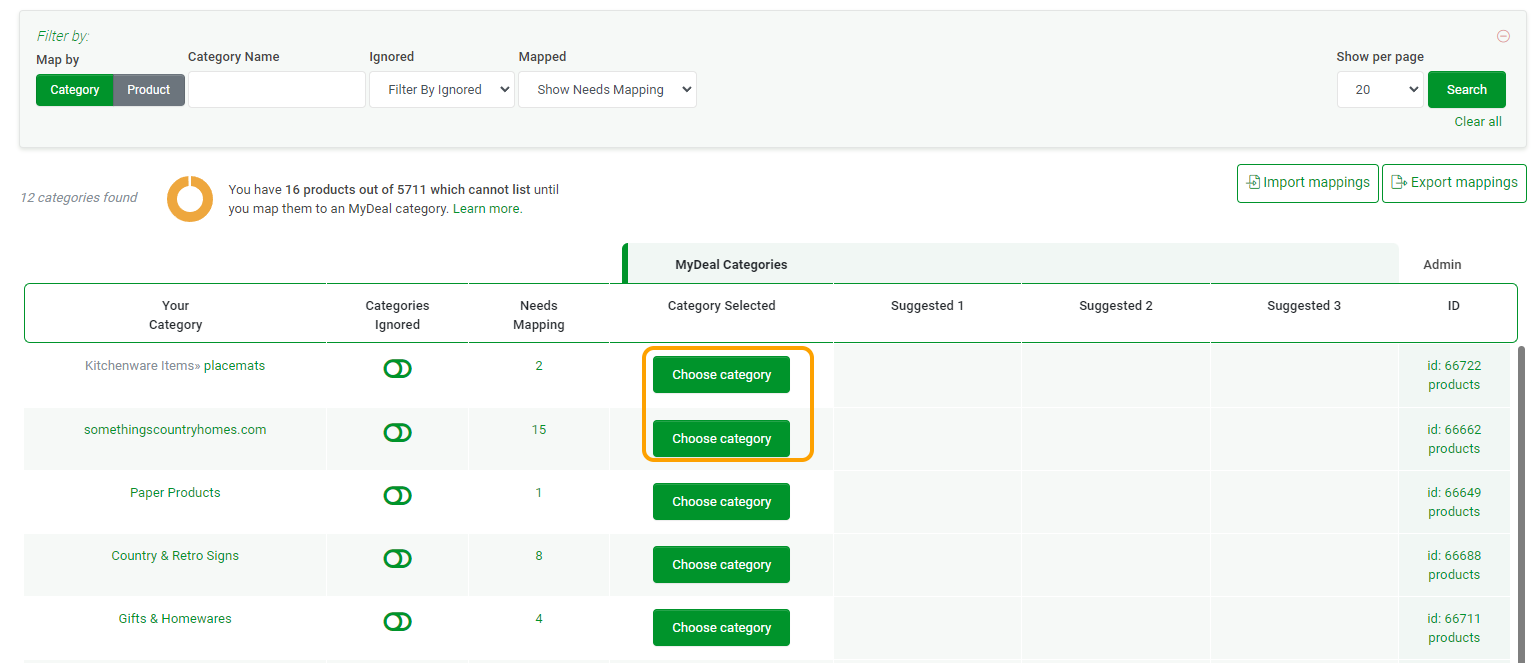Image resolution: width=1537 pixels, height=663 pixels.
Task: Click needs mapping count 8
Action: (539, 556)
